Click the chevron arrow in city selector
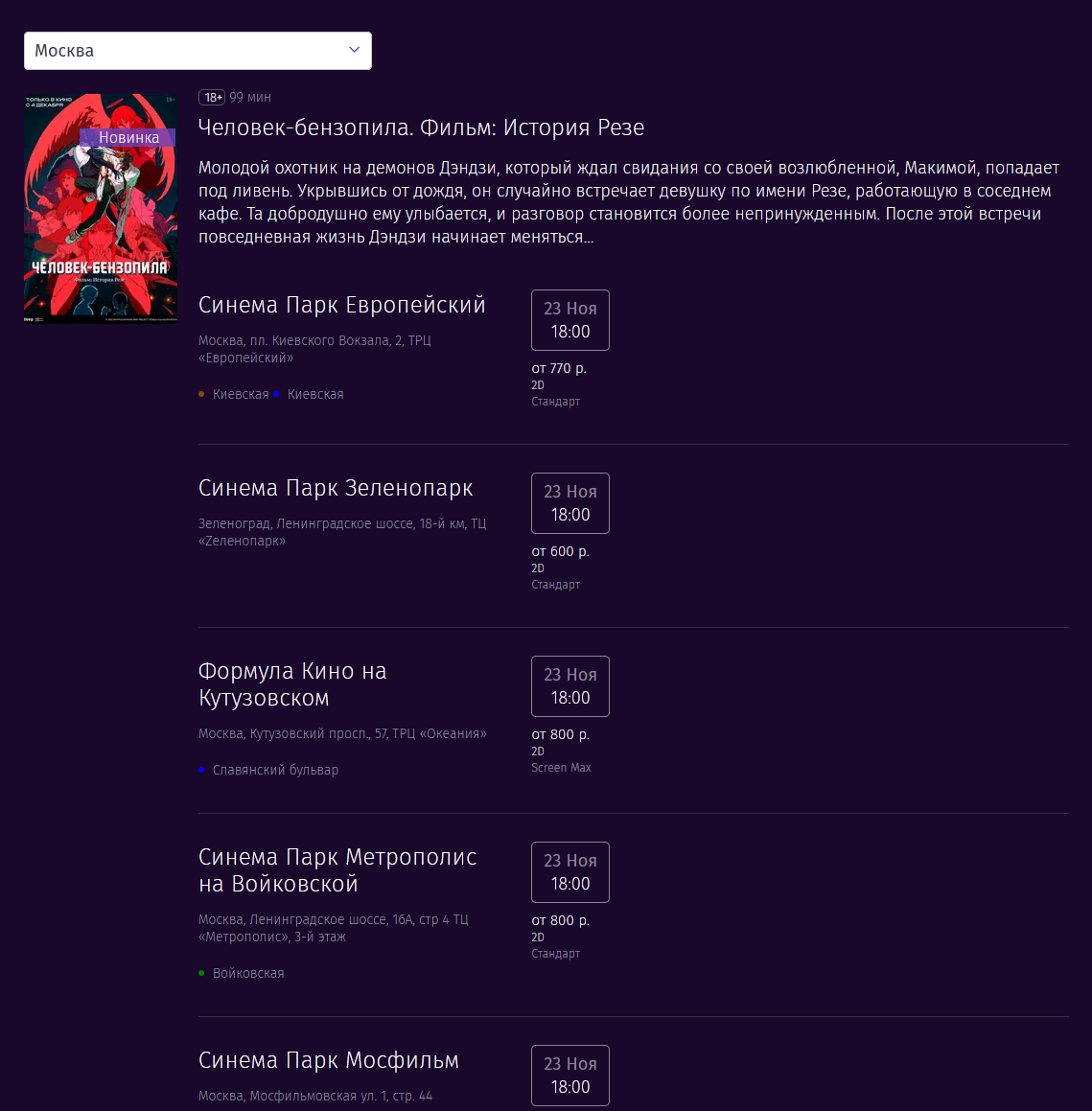Screen dimensions: 1092x1111 [x=355, y=50]
